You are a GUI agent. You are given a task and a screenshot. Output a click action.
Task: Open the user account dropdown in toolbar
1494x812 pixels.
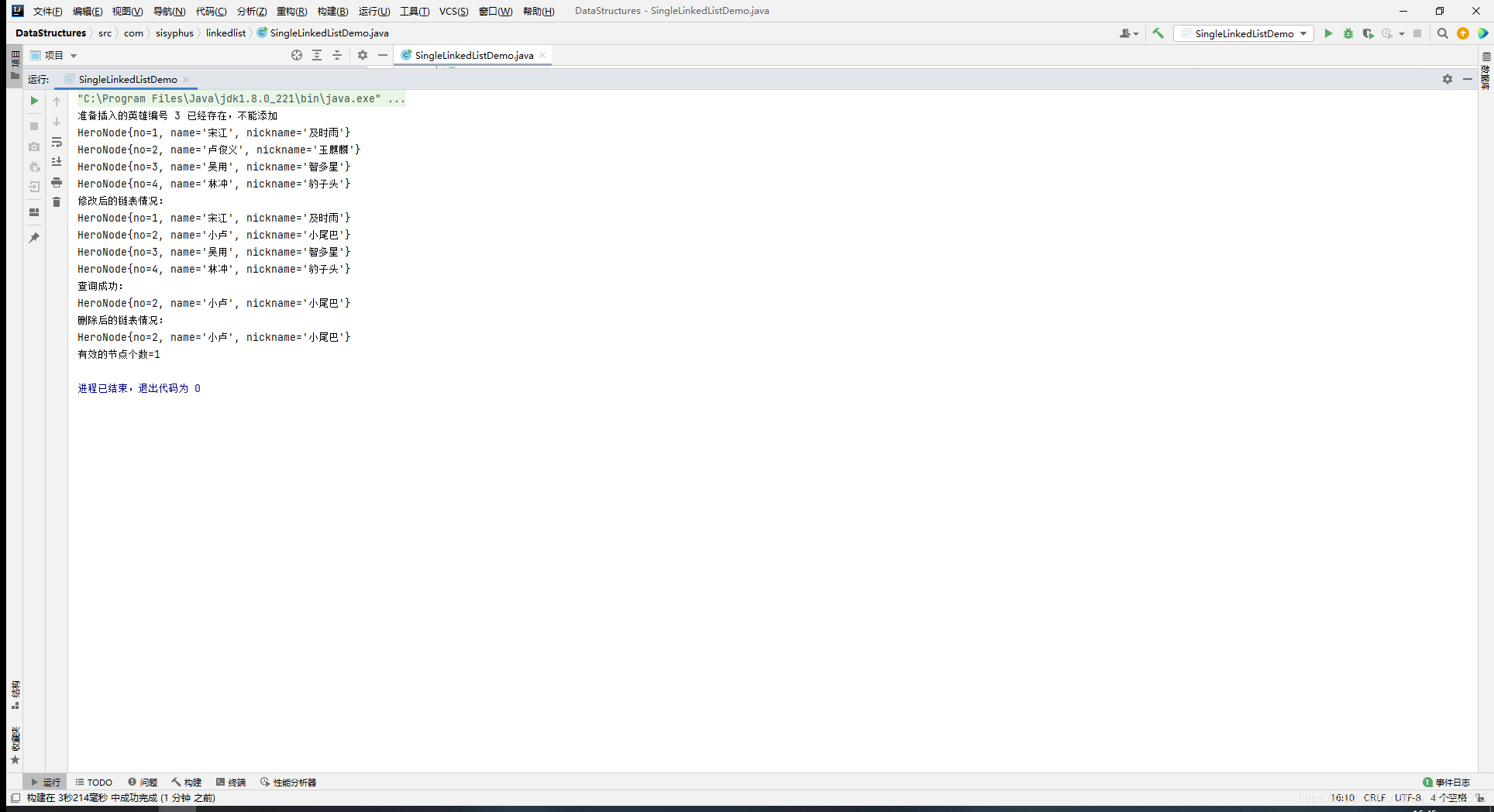[x=1129, y=33]
